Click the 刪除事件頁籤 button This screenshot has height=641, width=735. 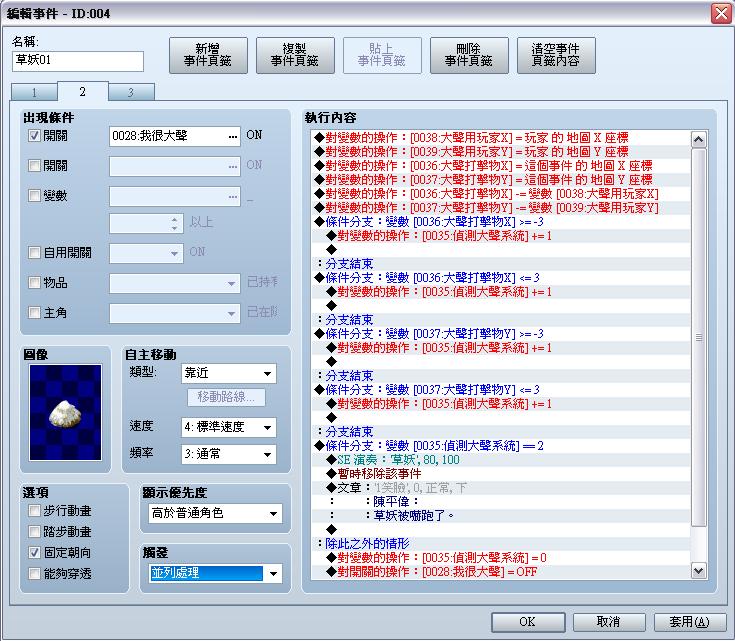click(x=469, y=55)
